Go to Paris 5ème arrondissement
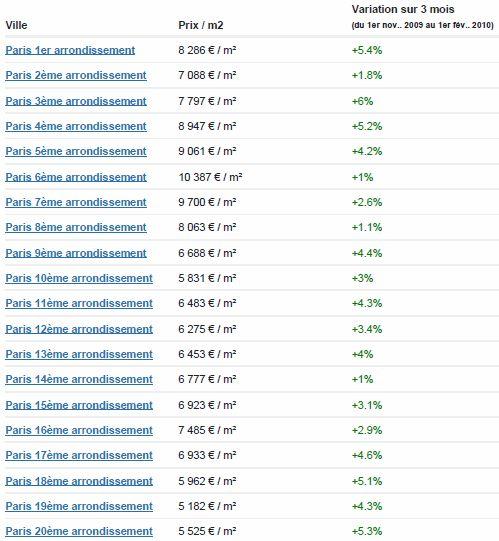Screen dimensions: 499x541 pyautogui.click(x=76, y=151)
